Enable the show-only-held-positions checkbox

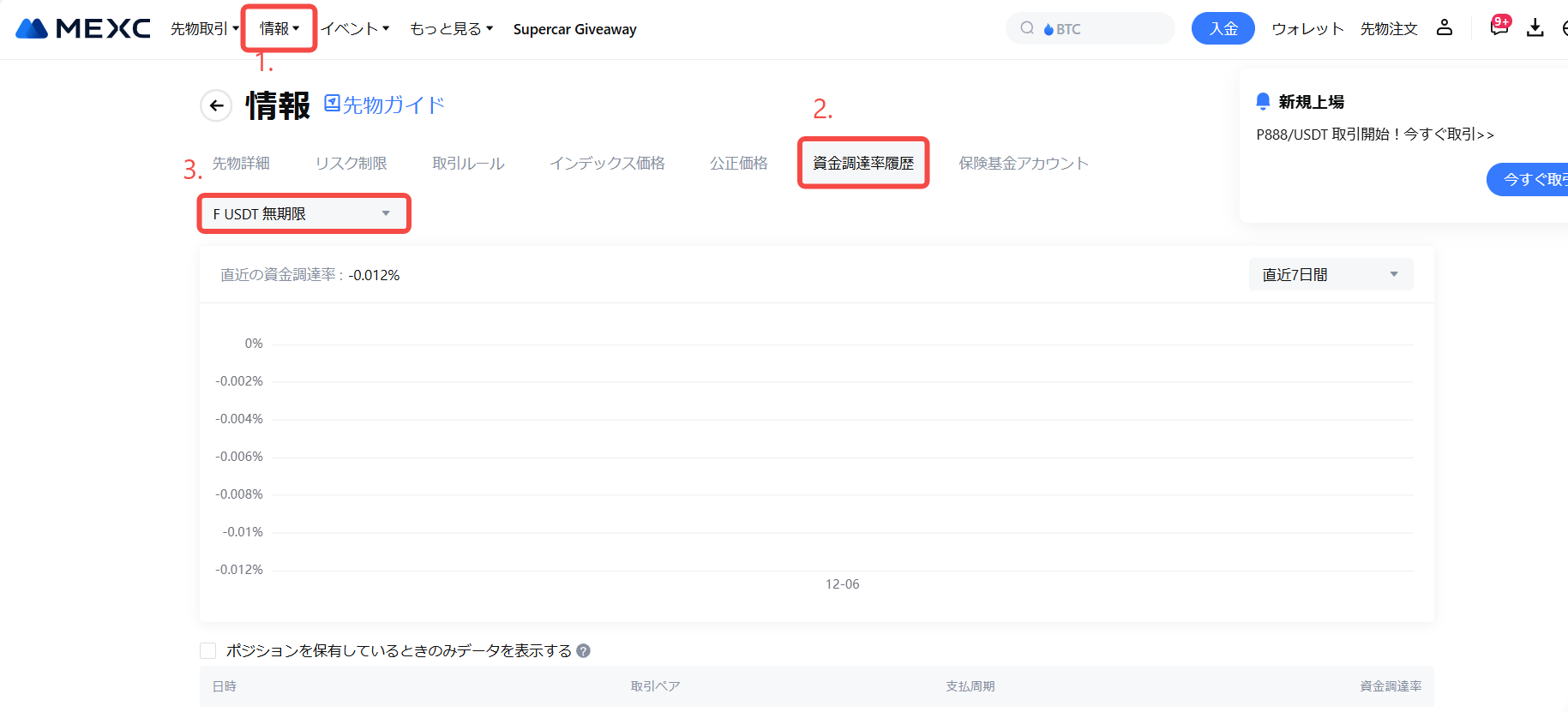pyautogui.click(x=207, y=651)
